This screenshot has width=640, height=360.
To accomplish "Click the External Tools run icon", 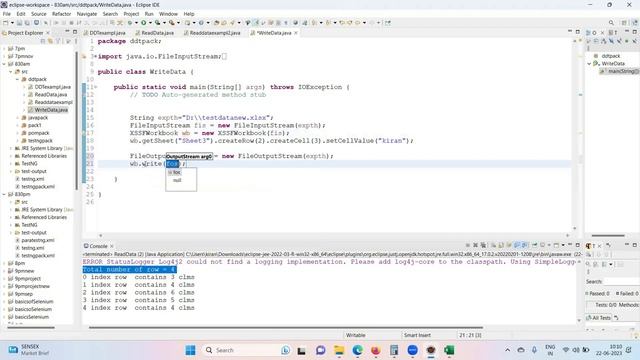I will (171, 23).
